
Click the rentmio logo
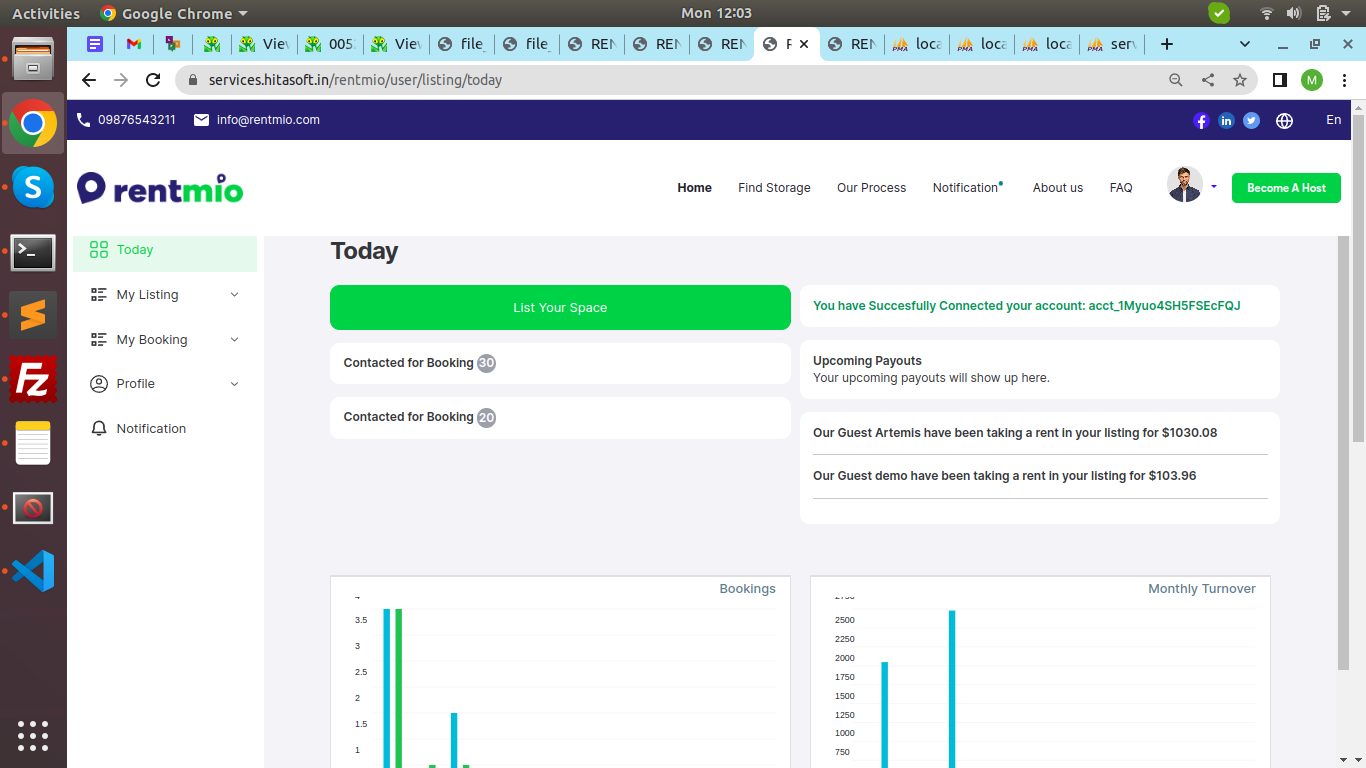click(160, 188)
